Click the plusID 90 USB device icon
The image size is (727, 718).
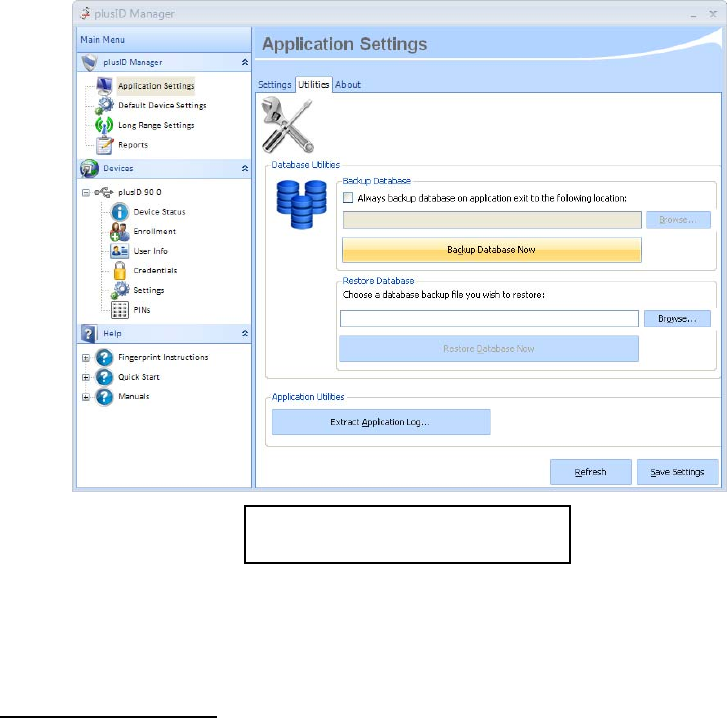(104, 192)
